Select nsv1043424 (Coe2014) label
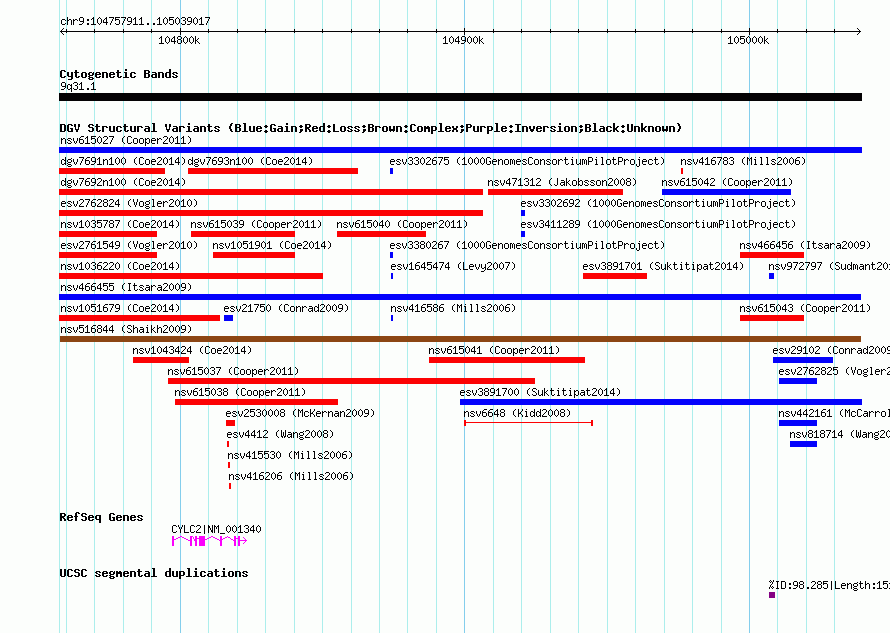This screenshot has height=633, width=890. tap(192, 350)
